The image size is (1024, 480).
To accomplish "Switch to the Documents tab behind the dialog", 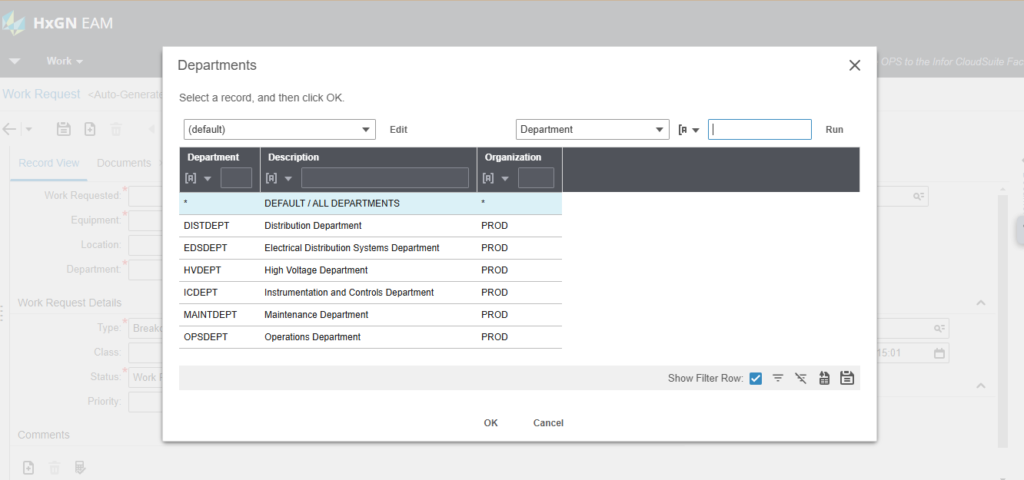I will coord(124,163).
